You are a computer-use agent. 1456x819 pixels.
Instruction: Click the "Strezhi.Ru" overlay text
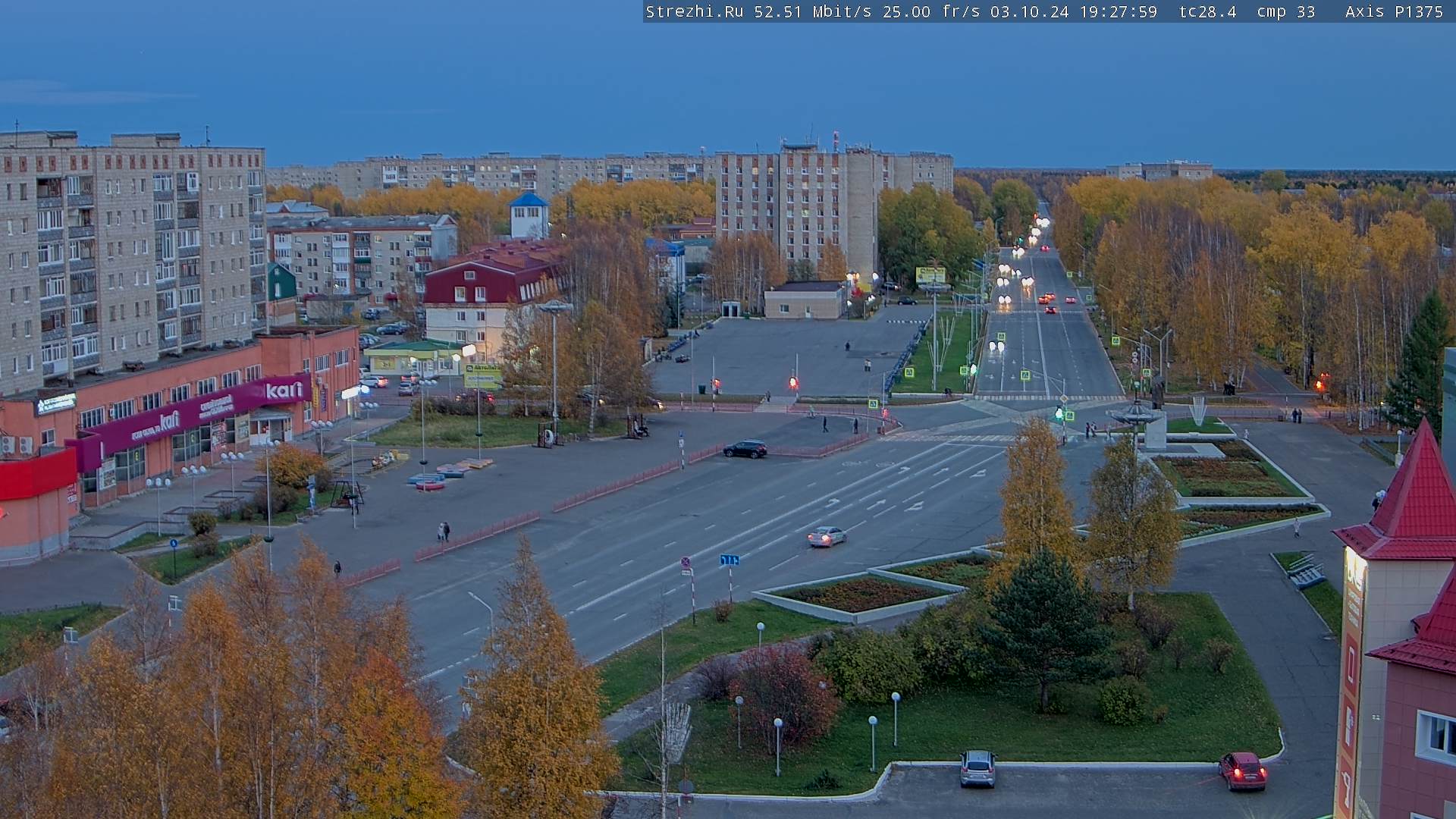click(695, 11)
